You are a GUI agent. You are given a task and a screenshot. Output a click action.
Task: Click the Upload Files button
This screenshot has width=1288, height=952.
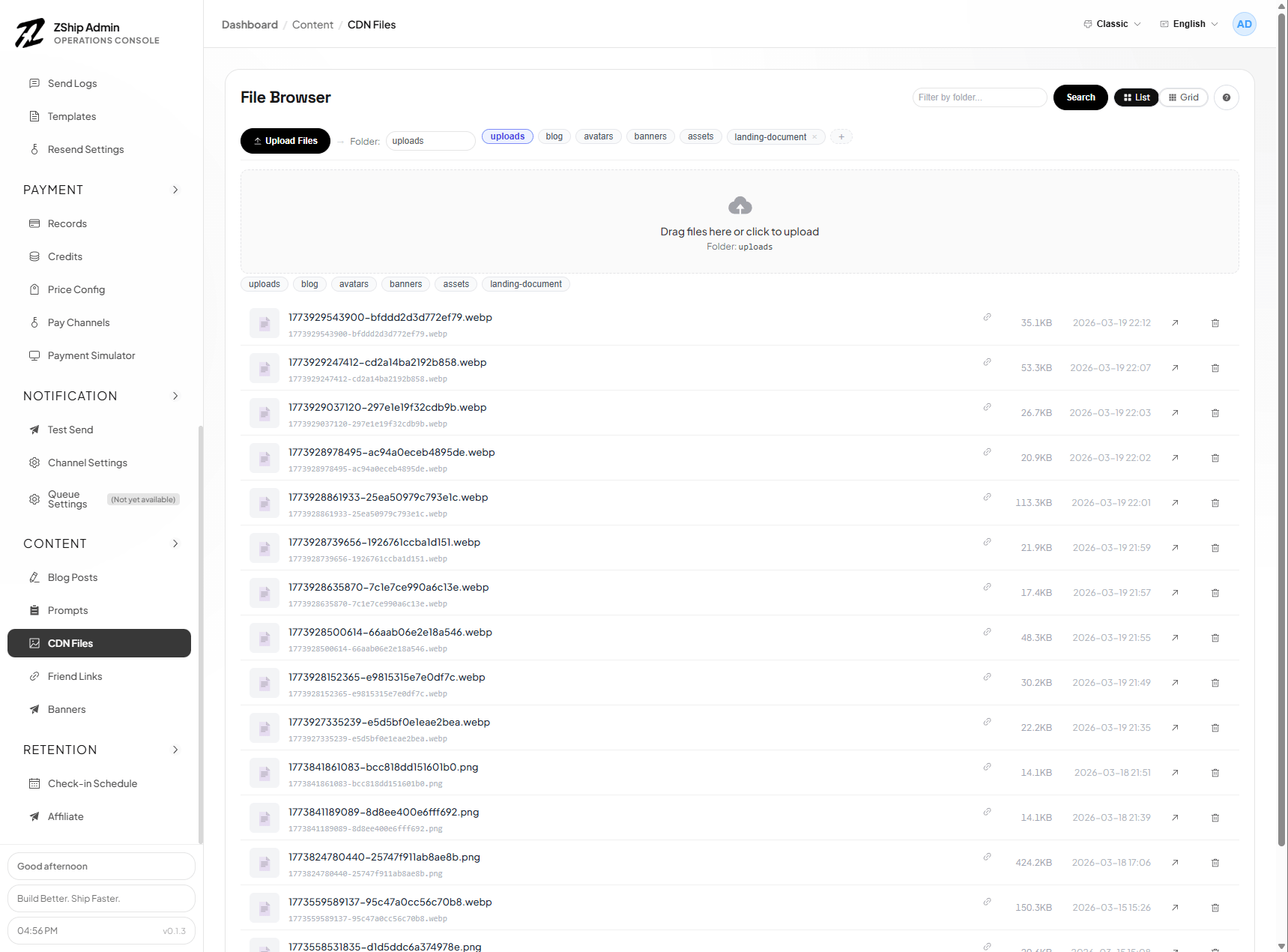point(285,141)
